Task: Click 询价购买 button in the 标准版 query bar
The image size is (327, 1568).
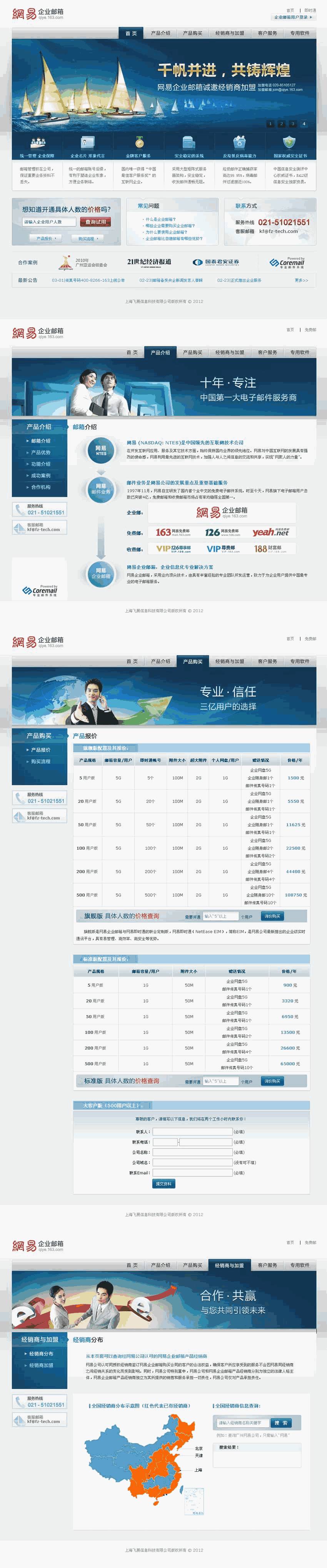Action: pos(272,1081)
